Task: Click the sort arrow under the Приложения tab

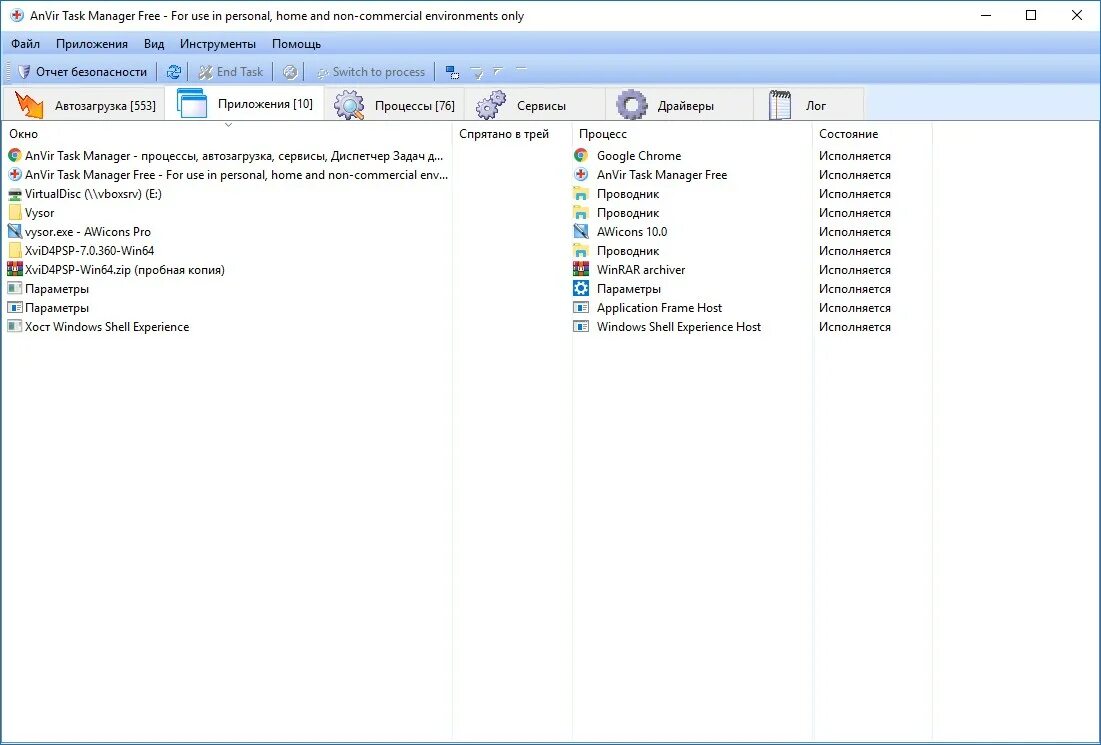Action: (x=228, y=125)
